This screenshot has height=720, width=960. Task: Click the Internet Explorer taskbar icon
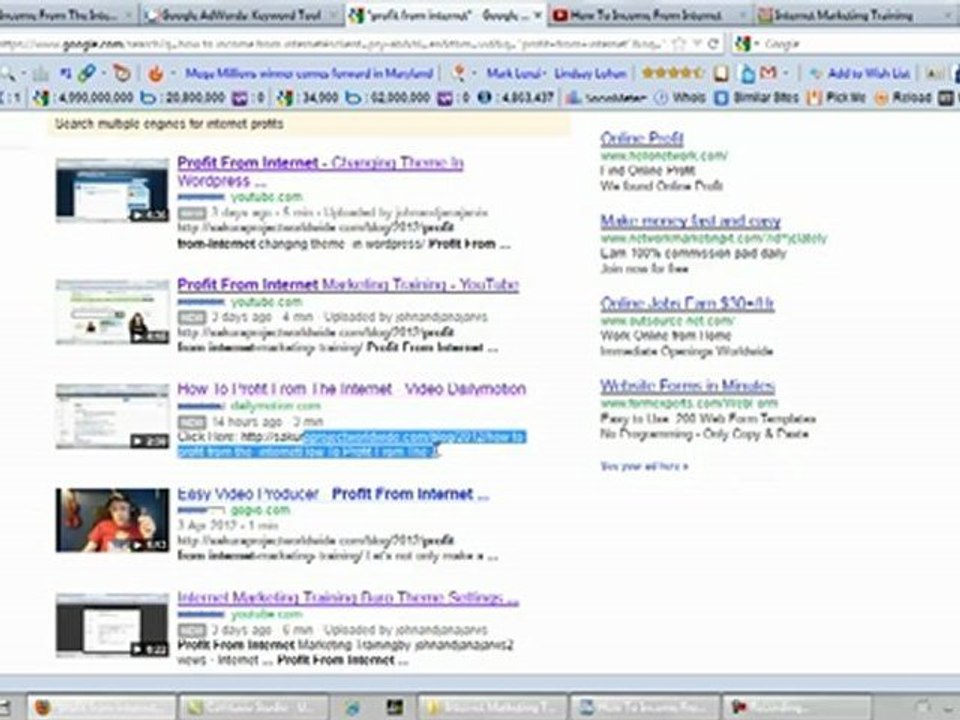coord(353,708)
